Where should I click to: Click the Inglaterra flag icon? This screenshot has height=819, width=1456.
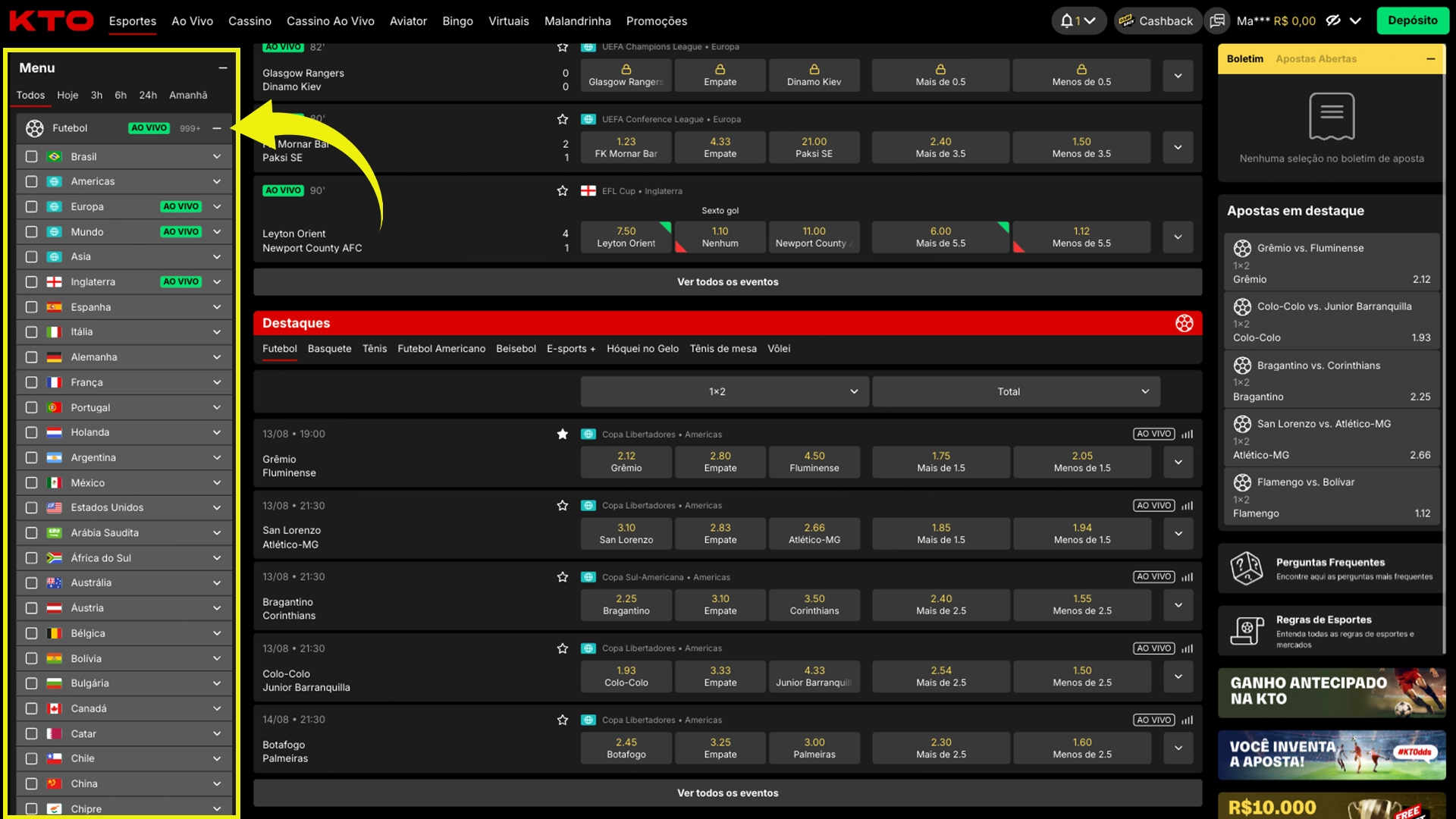click(x=55, y=282)
